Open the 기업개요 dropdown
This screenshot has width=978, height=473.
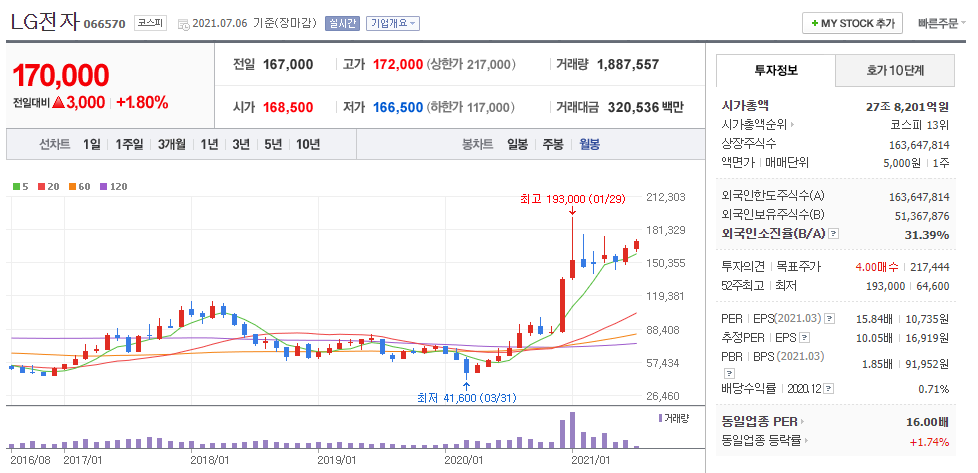[393, 23]
